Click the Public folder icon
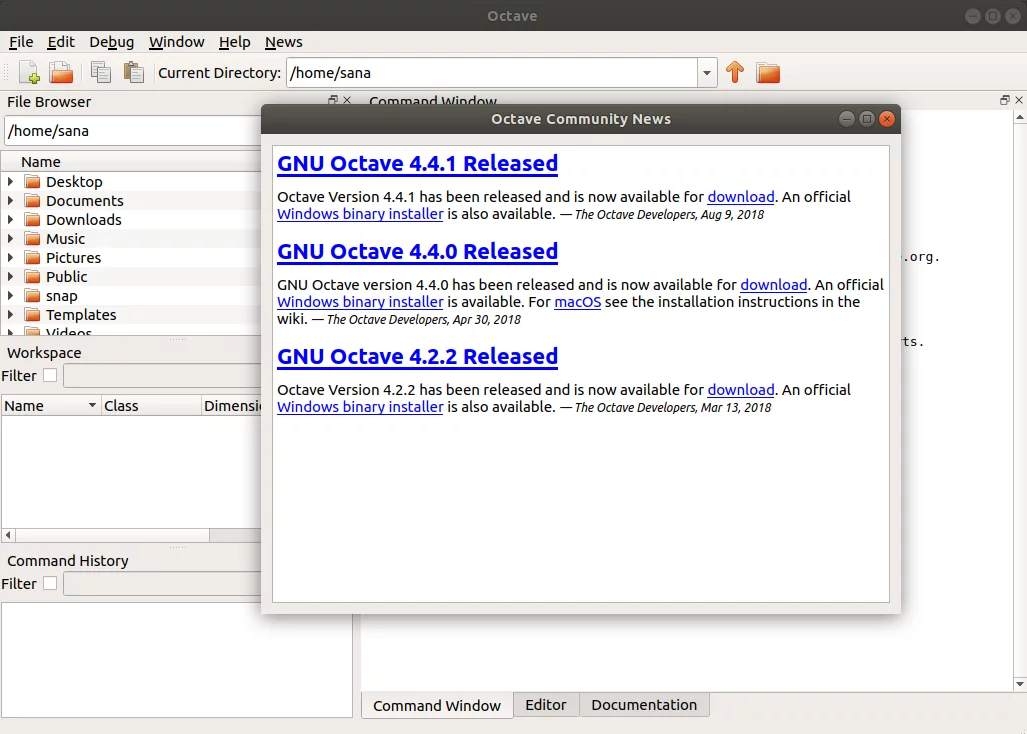Image resolution: width=1027 pixels, height=734 pixels. pos(32,276)
